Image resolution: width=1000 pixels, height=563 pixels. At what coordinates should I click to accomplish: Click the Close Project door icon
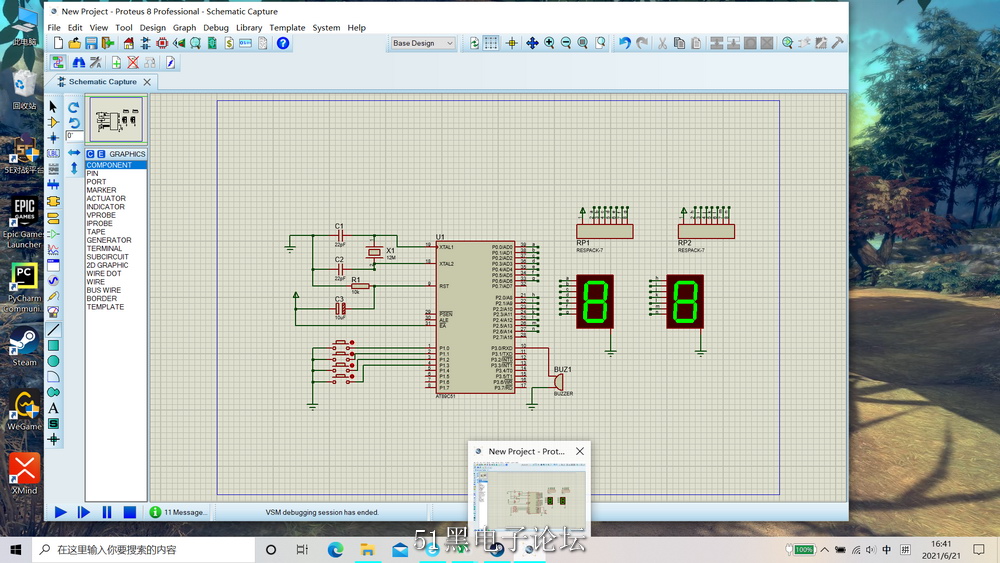[x=108, y=43]
